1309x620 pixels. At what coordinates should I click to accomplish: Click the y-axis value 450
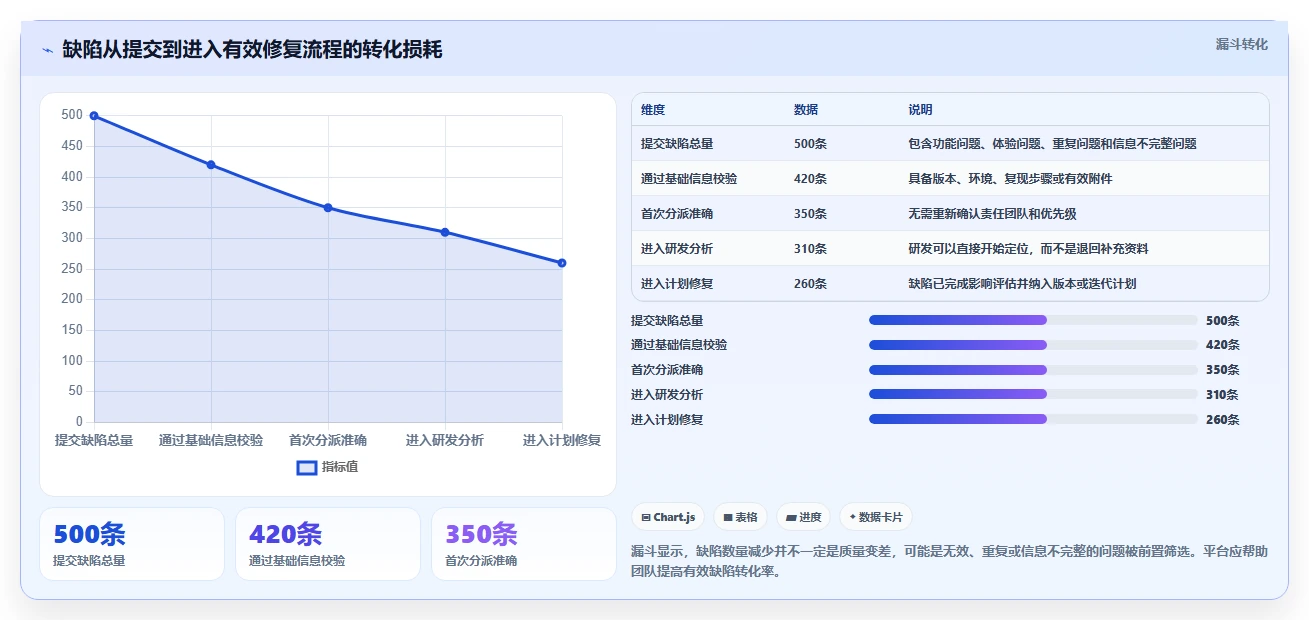point(72,146)
